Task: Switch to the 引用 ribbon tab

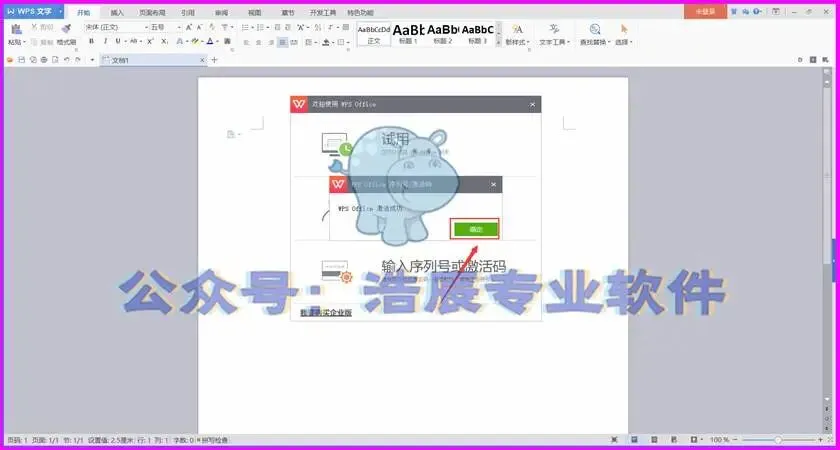Action: pos(188,12)
